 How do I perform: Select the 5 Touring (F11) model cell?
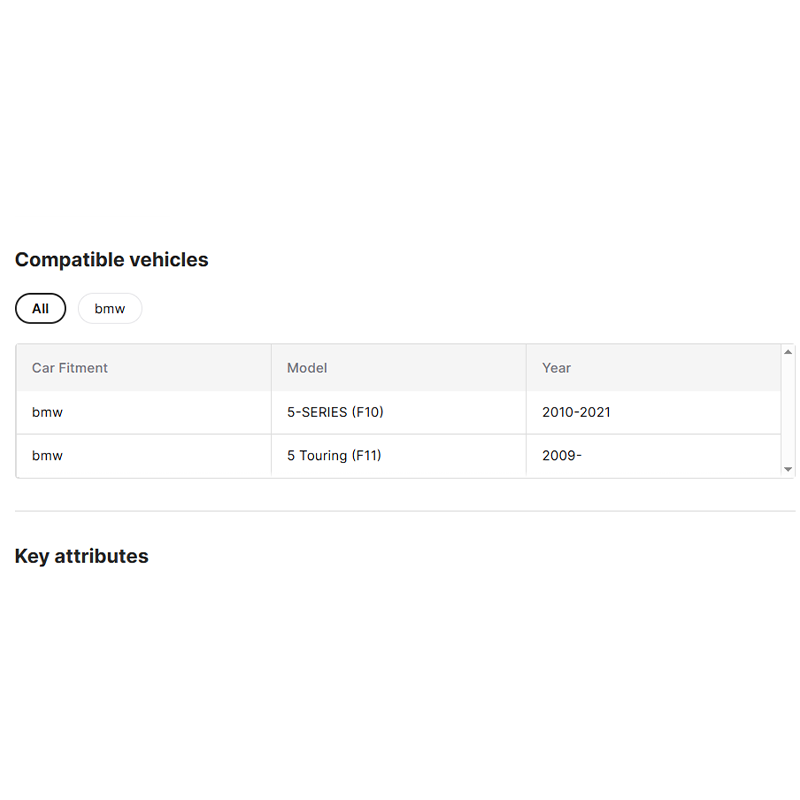(334, 456)
